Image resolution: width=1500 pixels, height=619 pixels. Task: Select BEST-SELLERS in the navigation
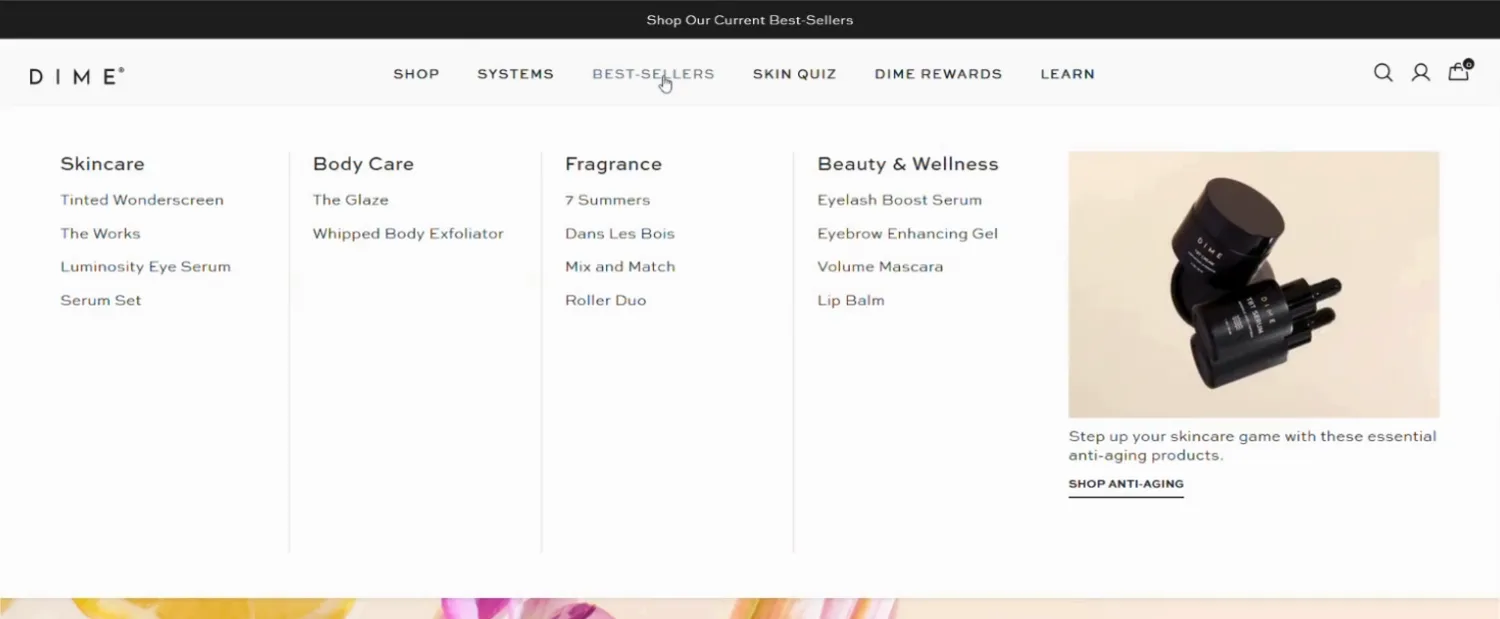point(653,74)
